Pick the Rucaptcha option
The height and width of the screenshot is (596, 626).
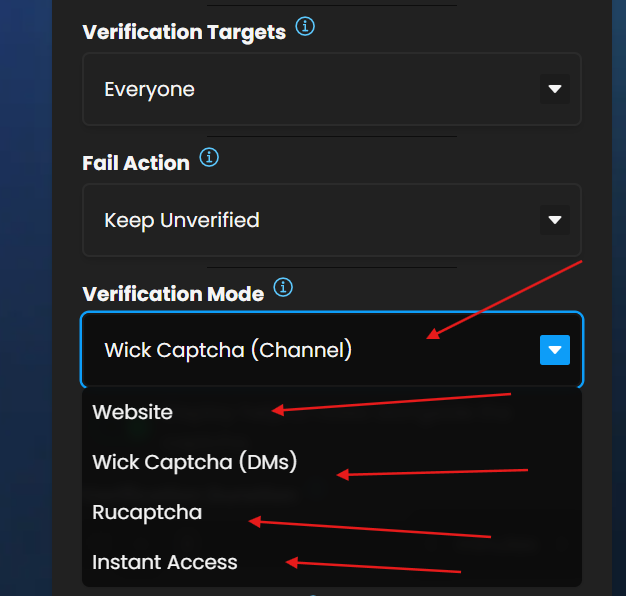click(147, 512)
